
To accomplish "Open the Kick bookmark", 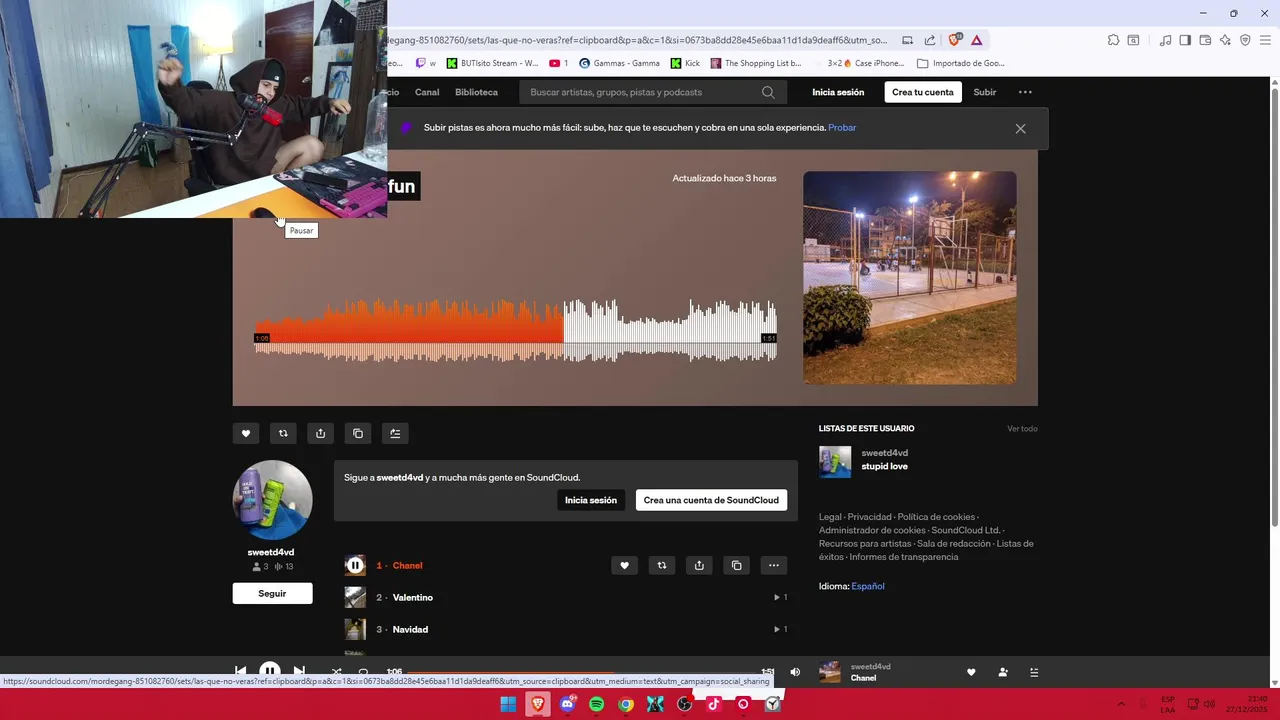I will [685, 63].
